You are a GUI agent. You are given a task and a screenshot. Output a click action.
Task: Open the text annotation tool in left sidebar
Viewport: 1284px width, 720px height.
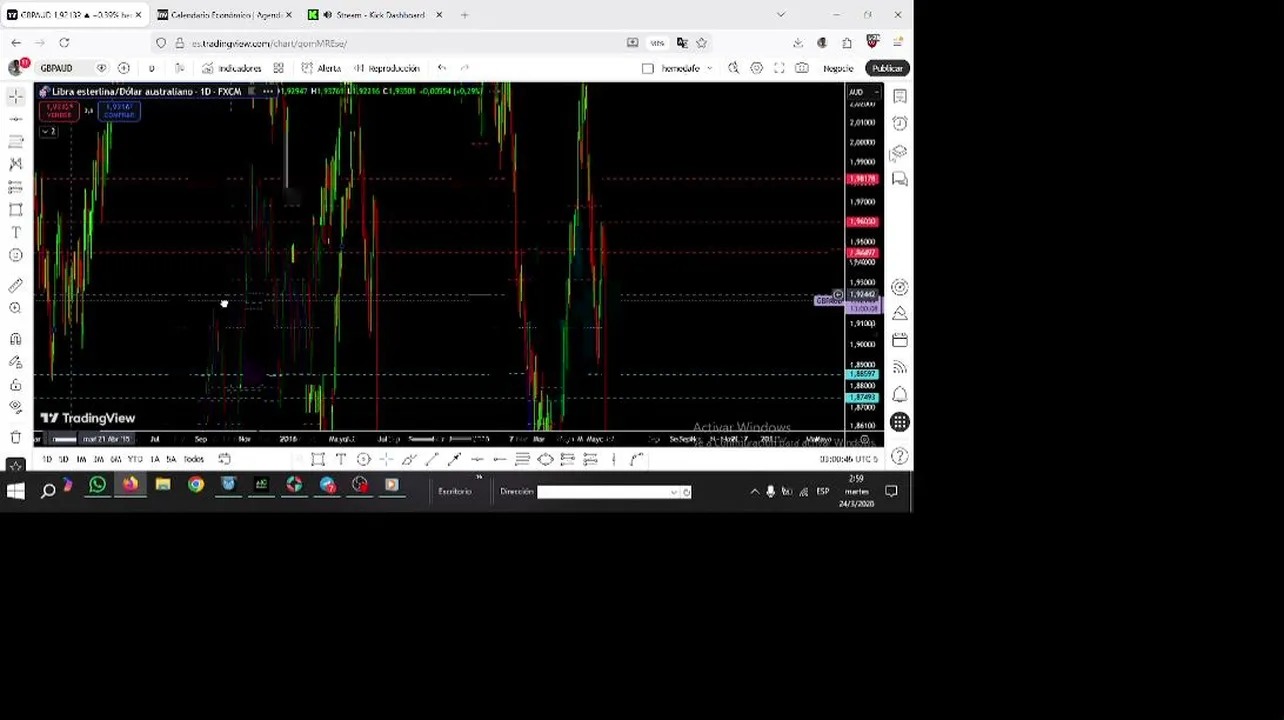[x=16, y=232]
